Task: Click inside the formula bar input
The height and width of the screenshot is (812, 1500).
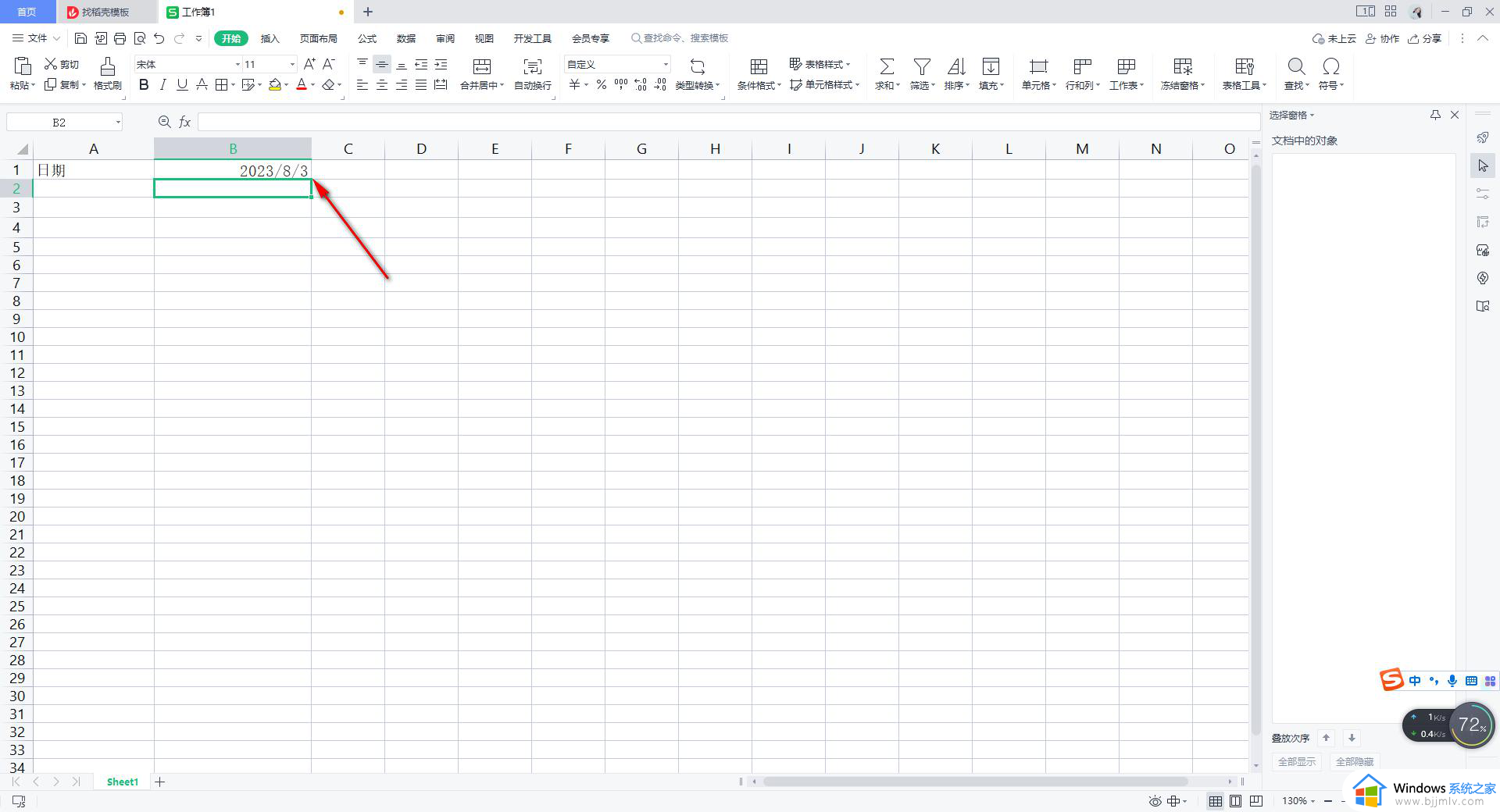Action: pos(728,122)
